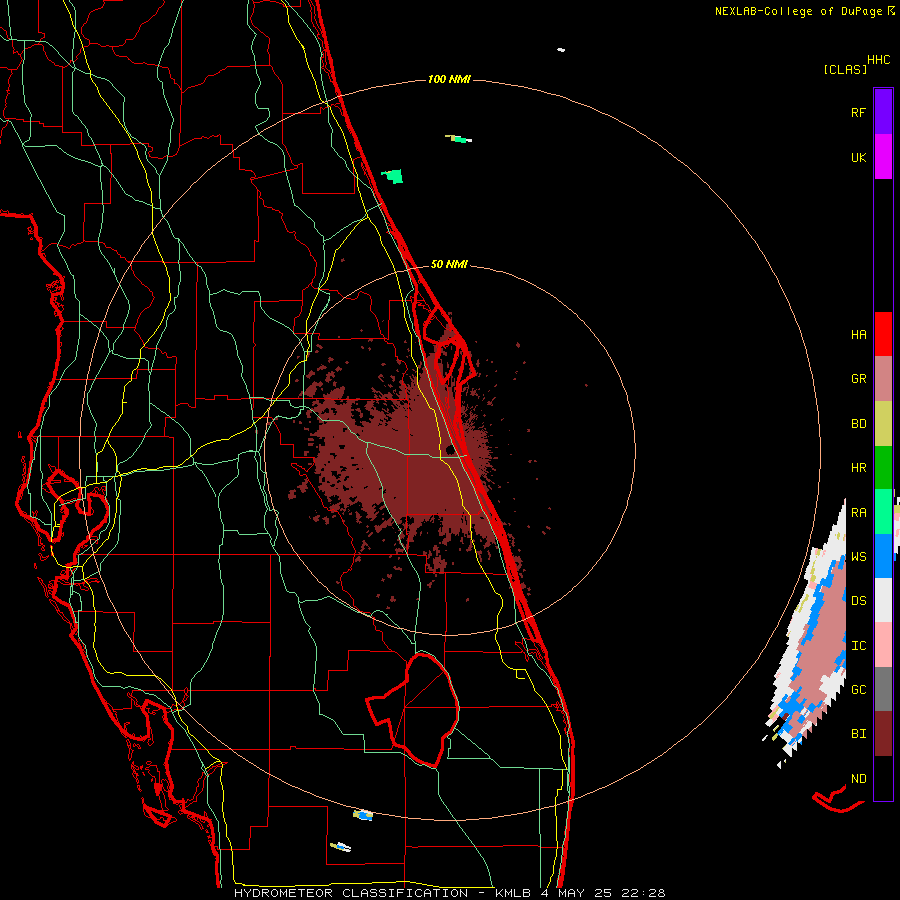The height and width of the screenshot is (900, 900).
Task: Click the DS legend label
Action: pyautogui.click(x=858, y=601)
